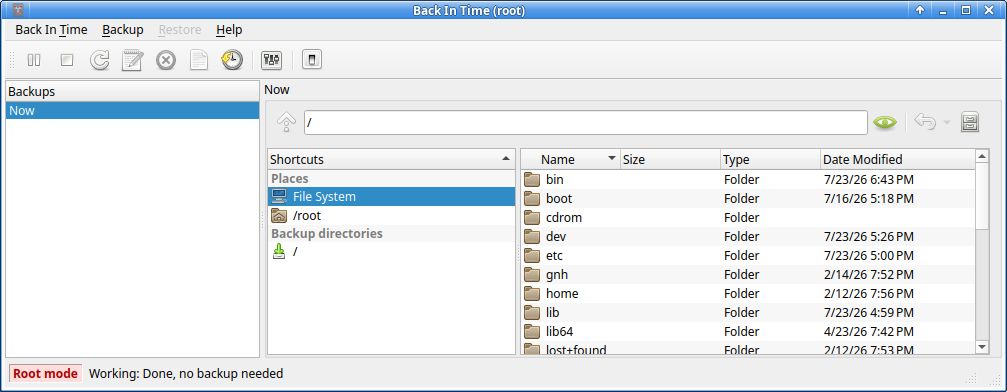Screen dimensions: 1007x392
Task: Click the window menu icon in title bar
Action: [x=19, y=10]
